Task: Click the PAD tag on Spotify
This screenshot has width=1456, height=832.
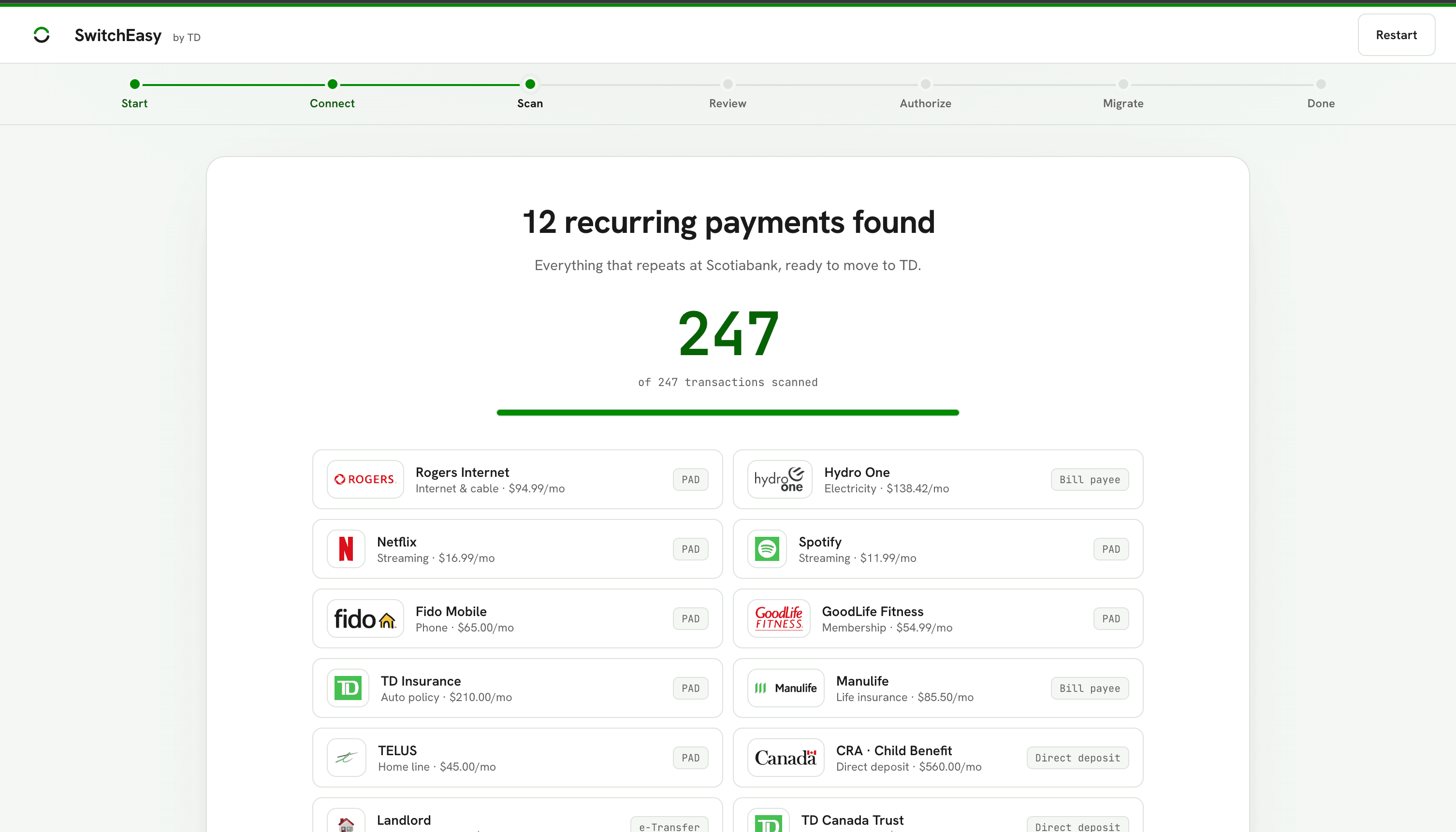Action: point(1111,550)
